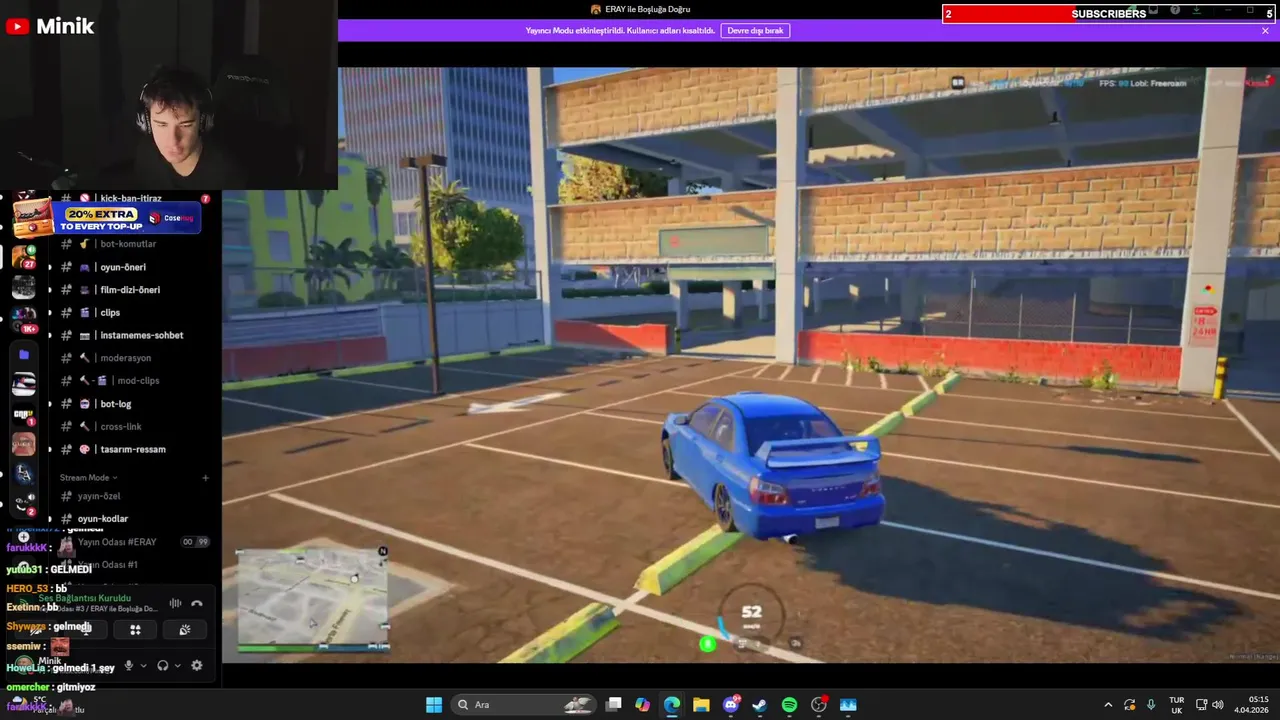
Task: Expand microphone input options arrow
Action: 143,665
